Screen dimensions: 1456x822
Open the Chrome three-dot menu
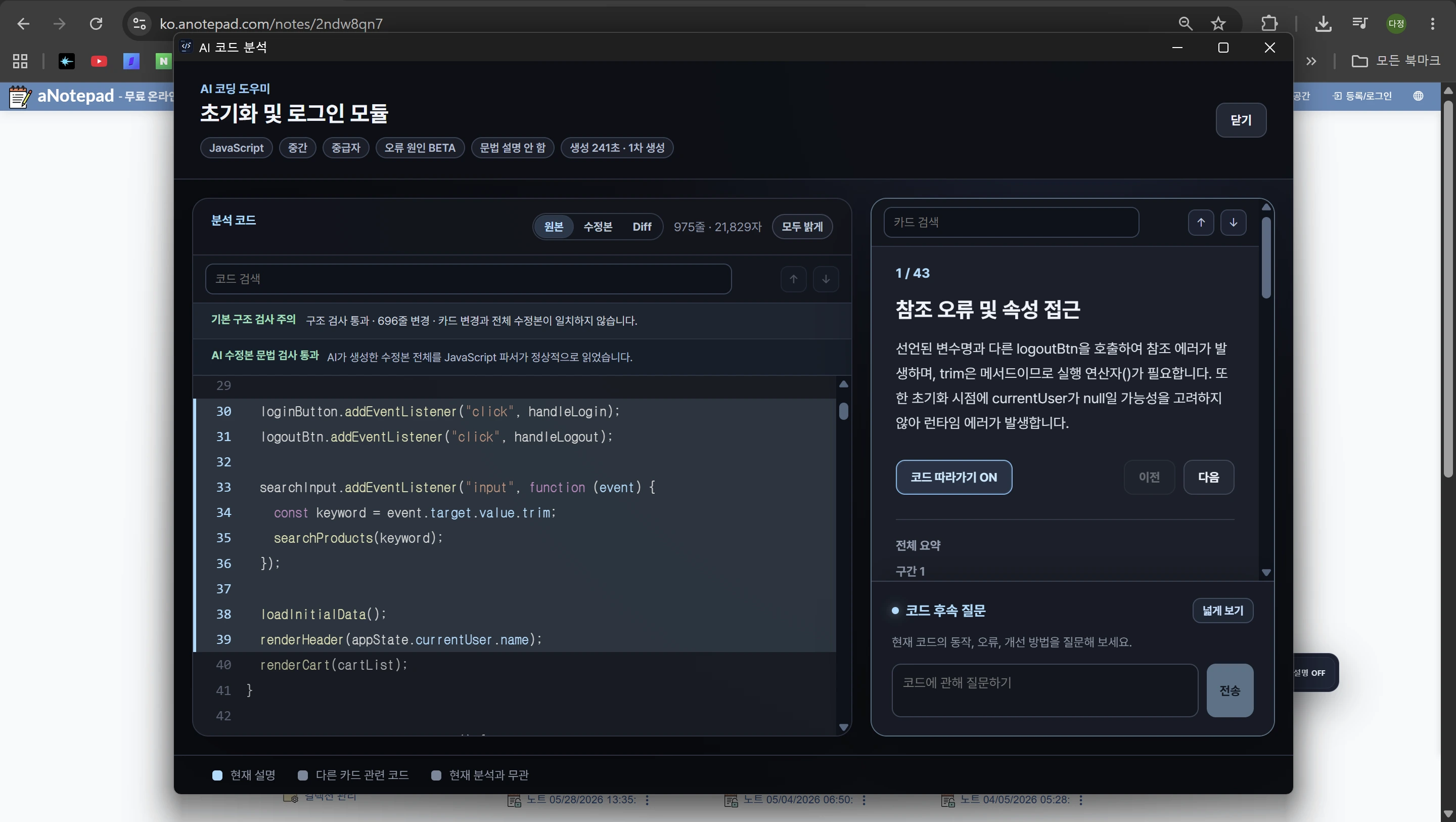click(x=1432, y=24)
